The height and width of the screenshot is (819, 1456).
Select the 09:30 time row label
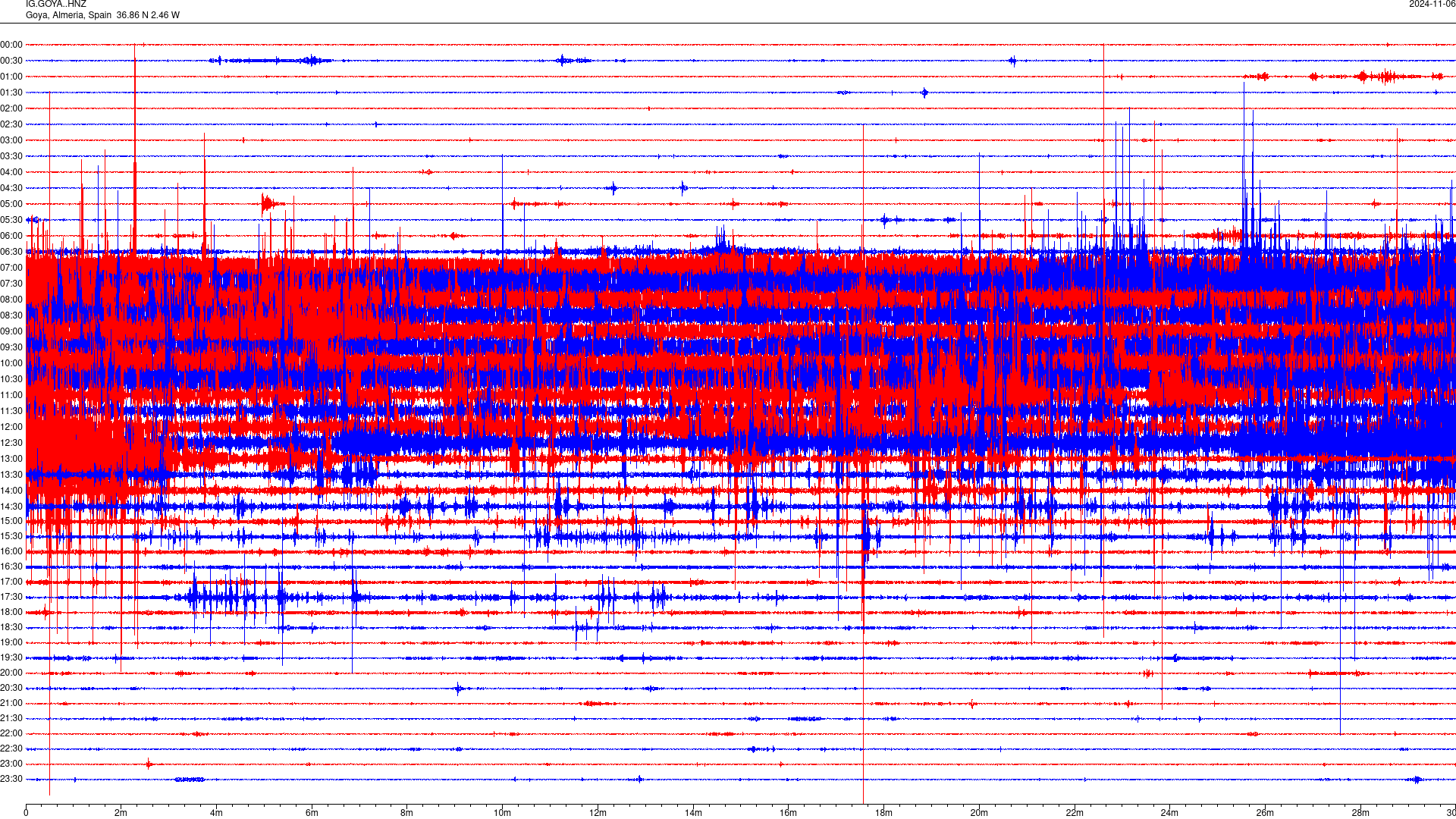(11, 347)
